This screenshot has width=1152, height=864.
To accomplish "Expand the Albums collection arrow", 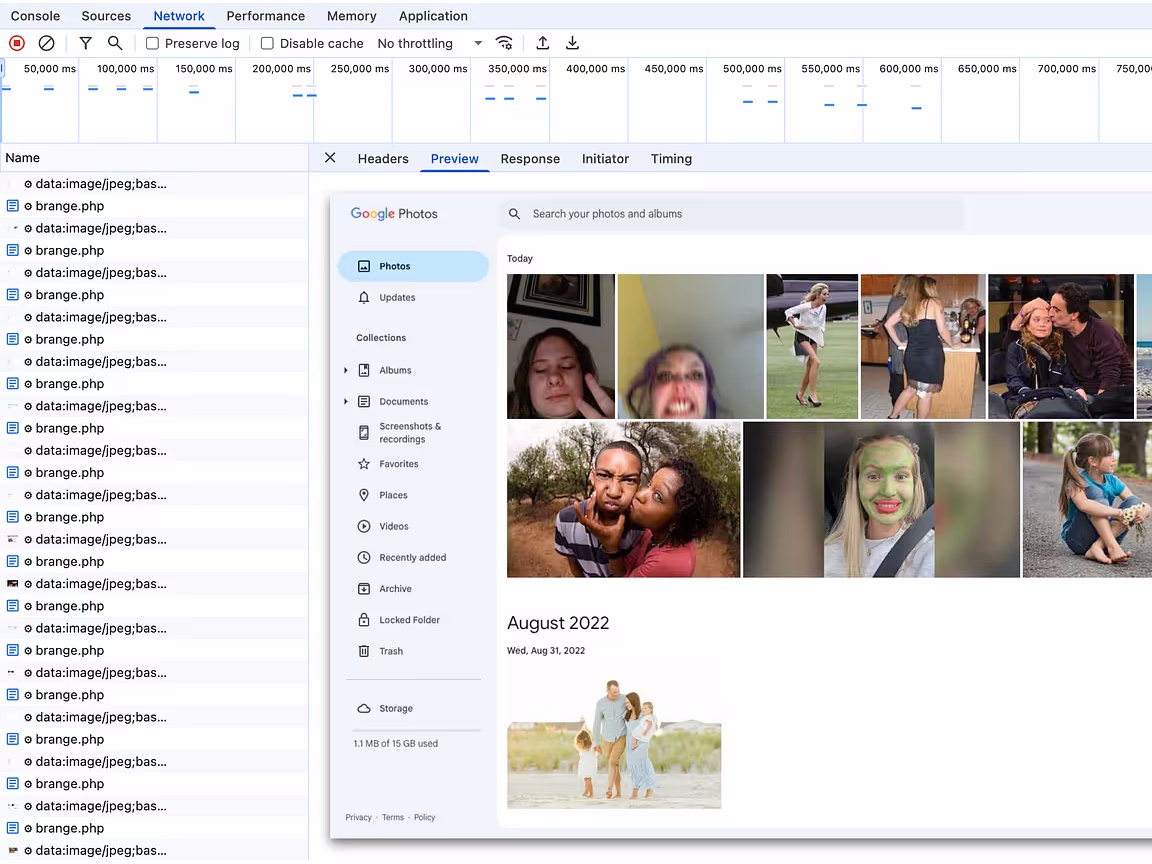I will pos(346,370).
